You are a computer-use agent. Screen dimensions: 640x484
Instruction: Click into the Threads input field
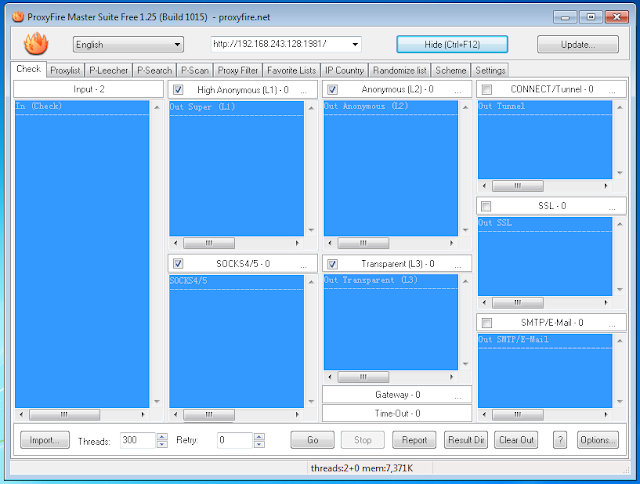[138, 440]
